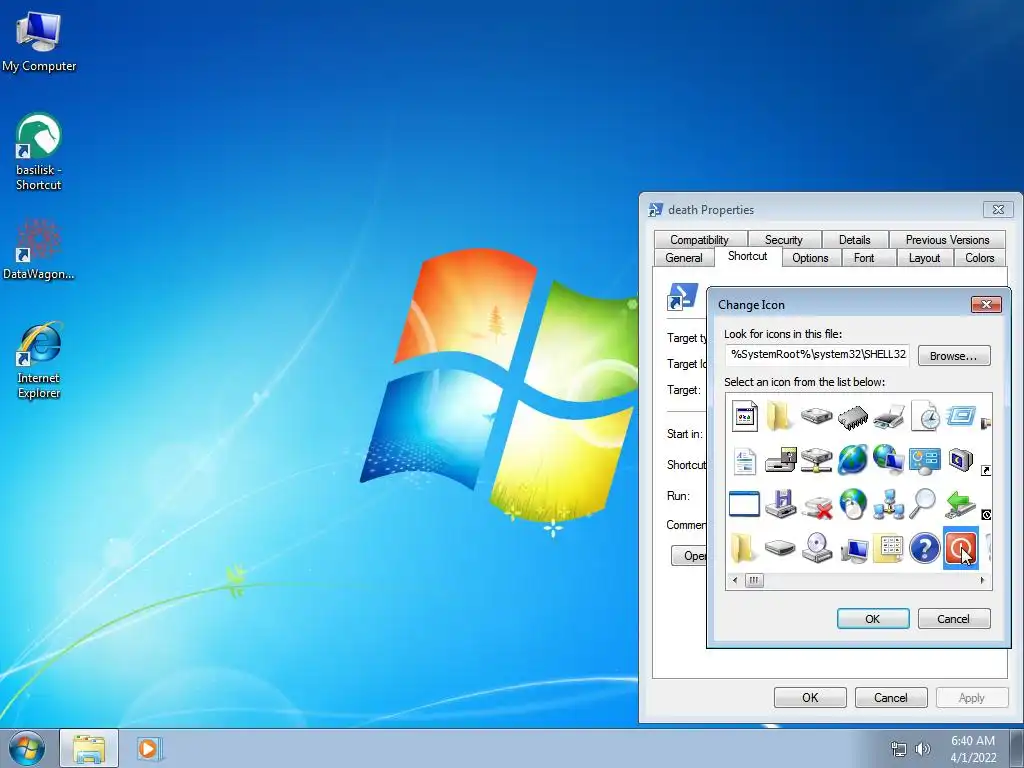Select the memory chip icon in the list

(852, 417)
